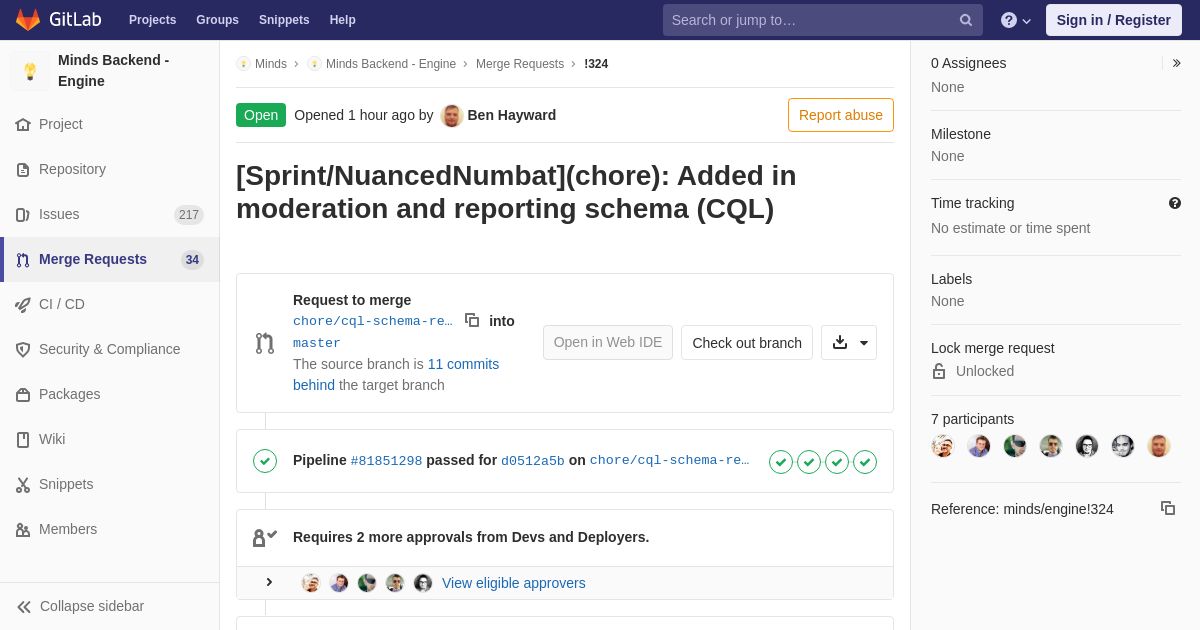The height and width of the screenshot is (630, 1200).
Task: Click the !324 breadcrumb item
Action: tap(596, 64)
